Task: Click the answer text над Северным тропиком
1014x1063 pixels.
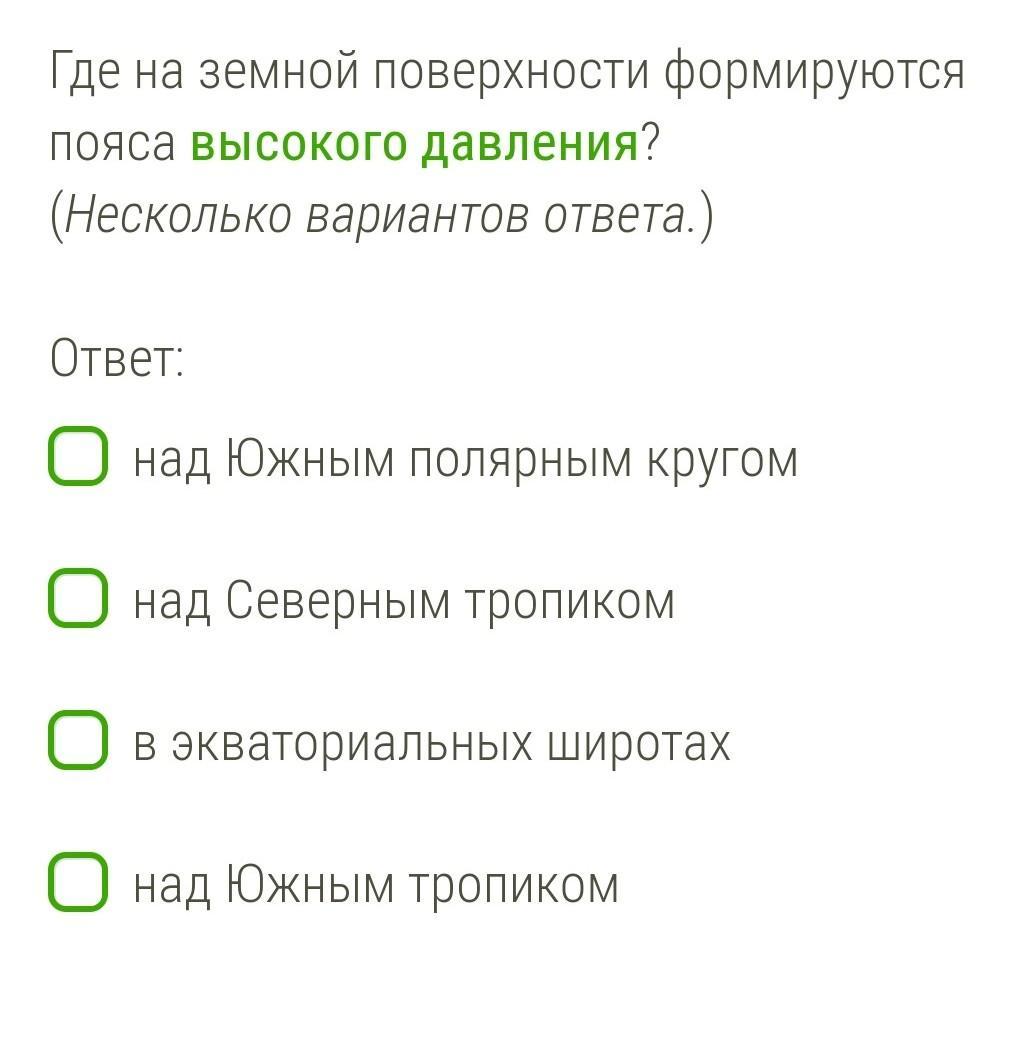Action: coord(404,601)
